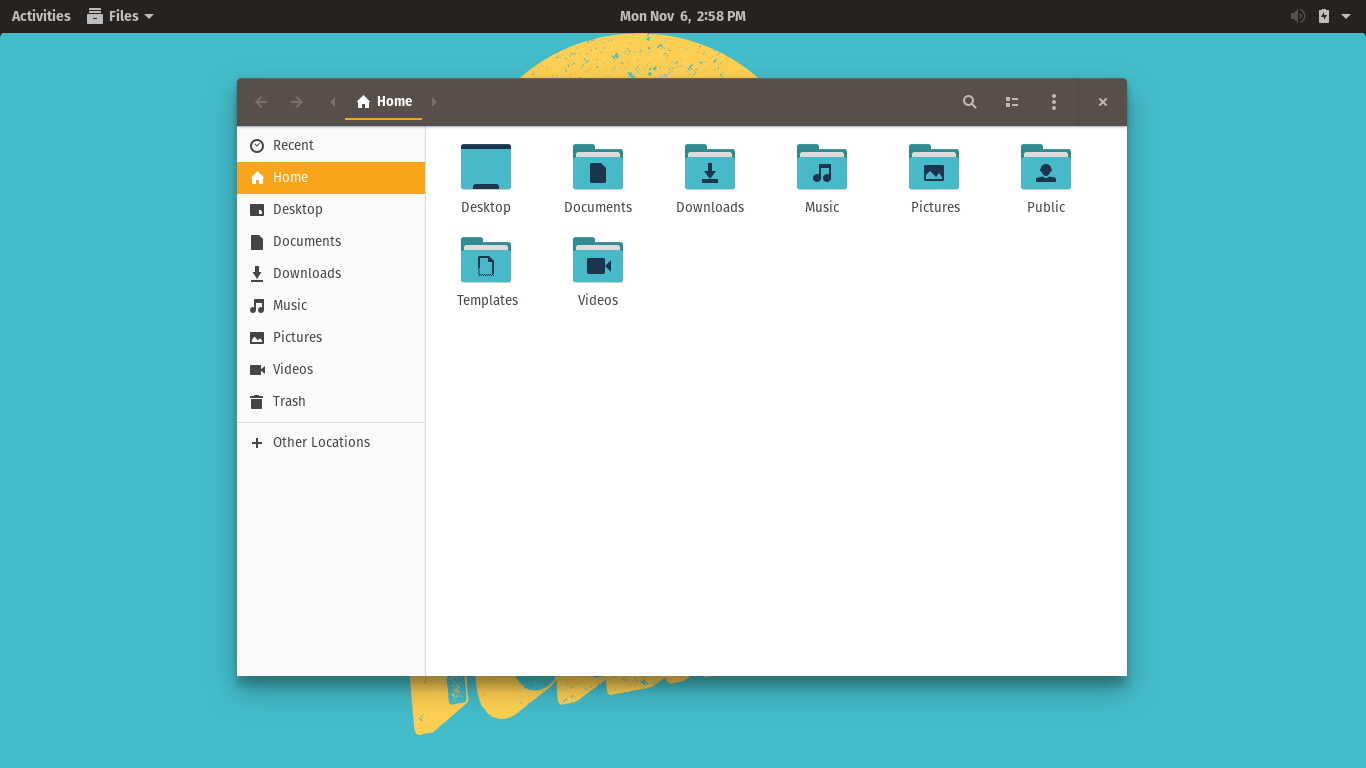
Task: Select Downloads in the sidebar
Action: (331, 273)
